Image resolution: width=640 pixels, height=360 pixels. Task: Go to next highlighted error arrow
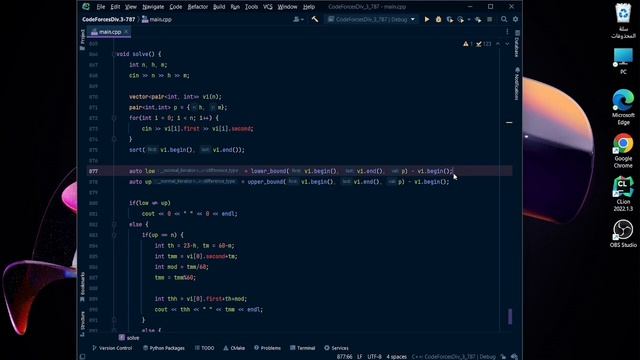(x=507, y=44)
